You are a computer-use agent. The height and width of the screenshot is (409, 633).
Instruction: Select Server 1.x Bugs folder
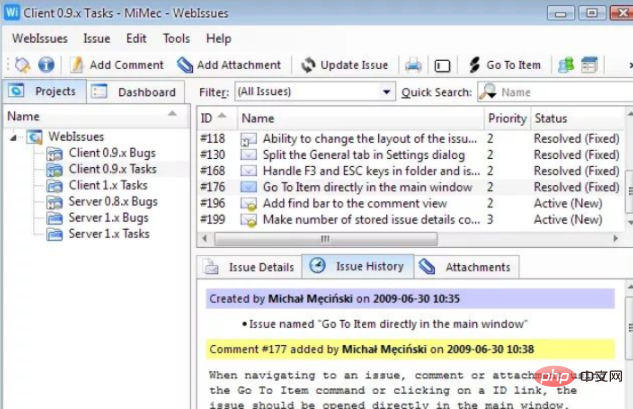(x=108, y=218)
